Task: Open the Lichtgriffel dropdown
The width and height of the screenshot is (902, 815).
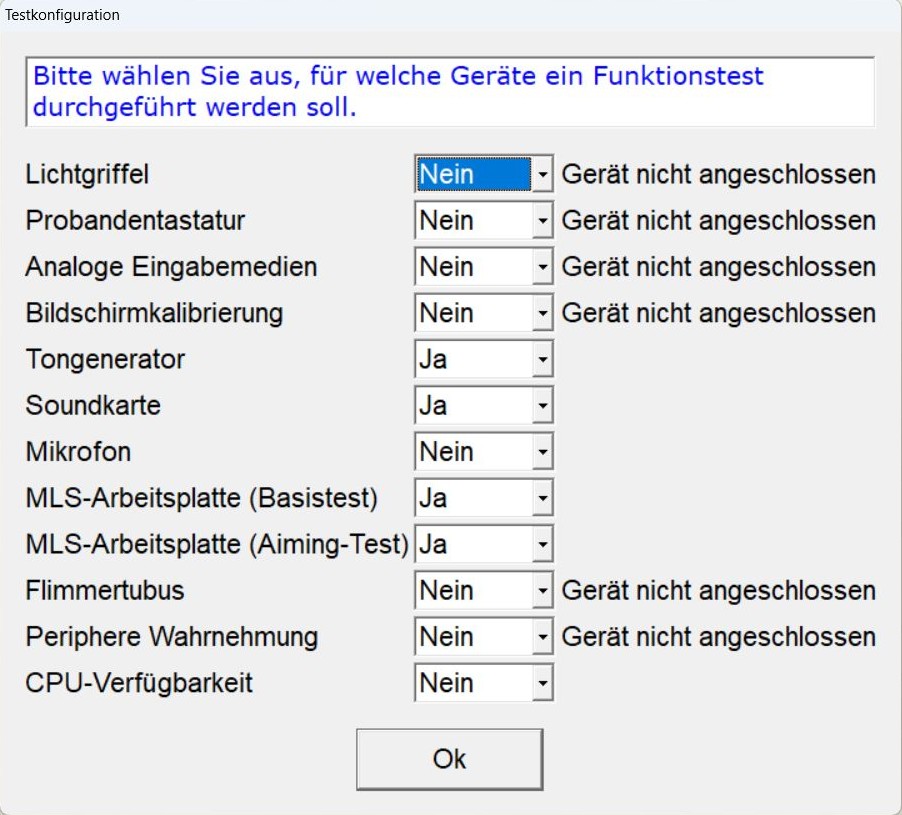Action: [542, 175]
